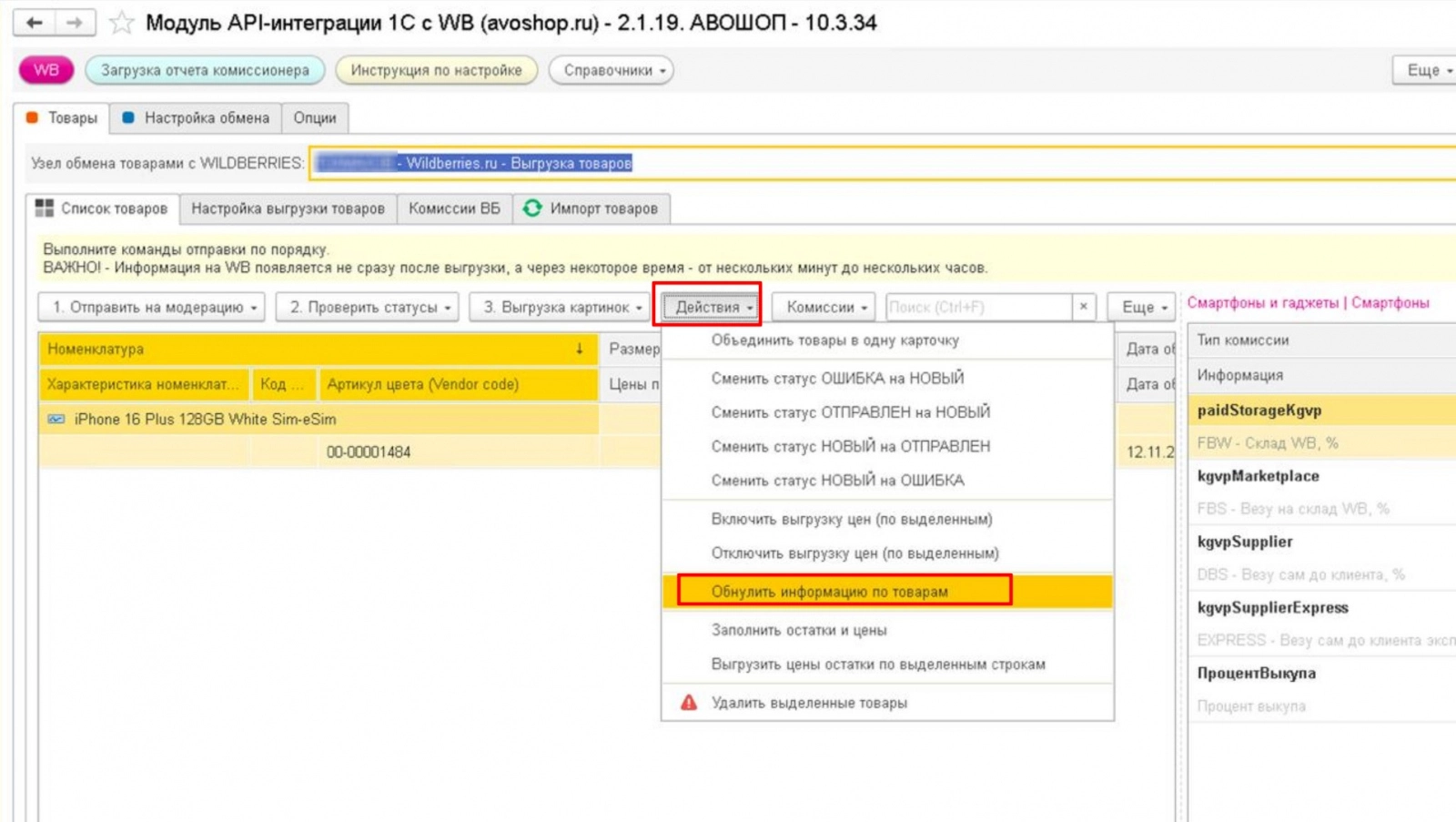Click the red warning icon by Удалить выделенные товары
The image size is (1456, 822).
(x=689, y=703)
